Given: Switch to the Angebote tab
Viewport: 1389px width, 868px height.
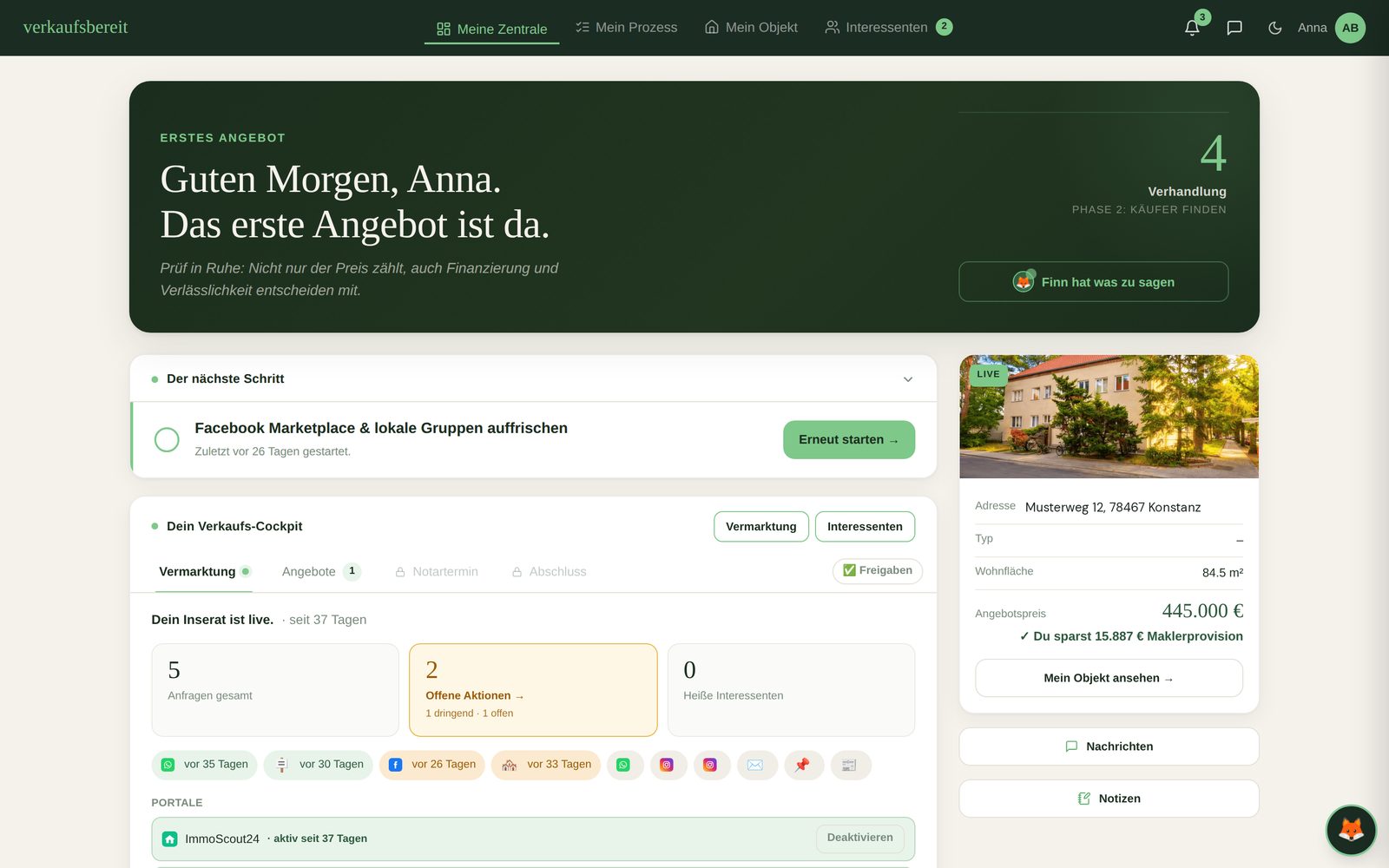Looking at the screenshot, I should click(x=320, y=571).
